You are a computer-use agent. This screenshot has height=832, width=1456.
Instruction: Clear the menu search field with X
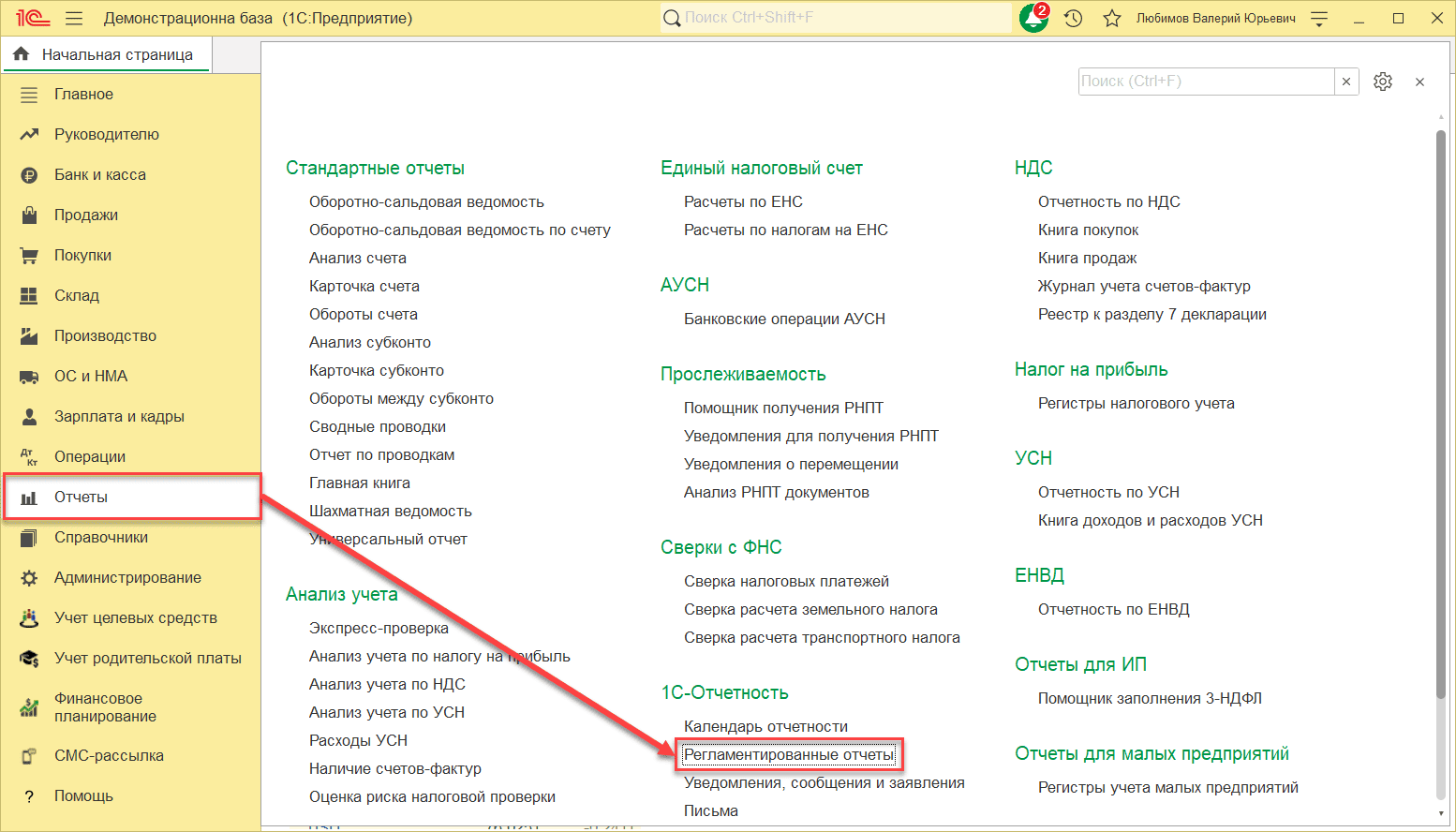(1346, 82)
